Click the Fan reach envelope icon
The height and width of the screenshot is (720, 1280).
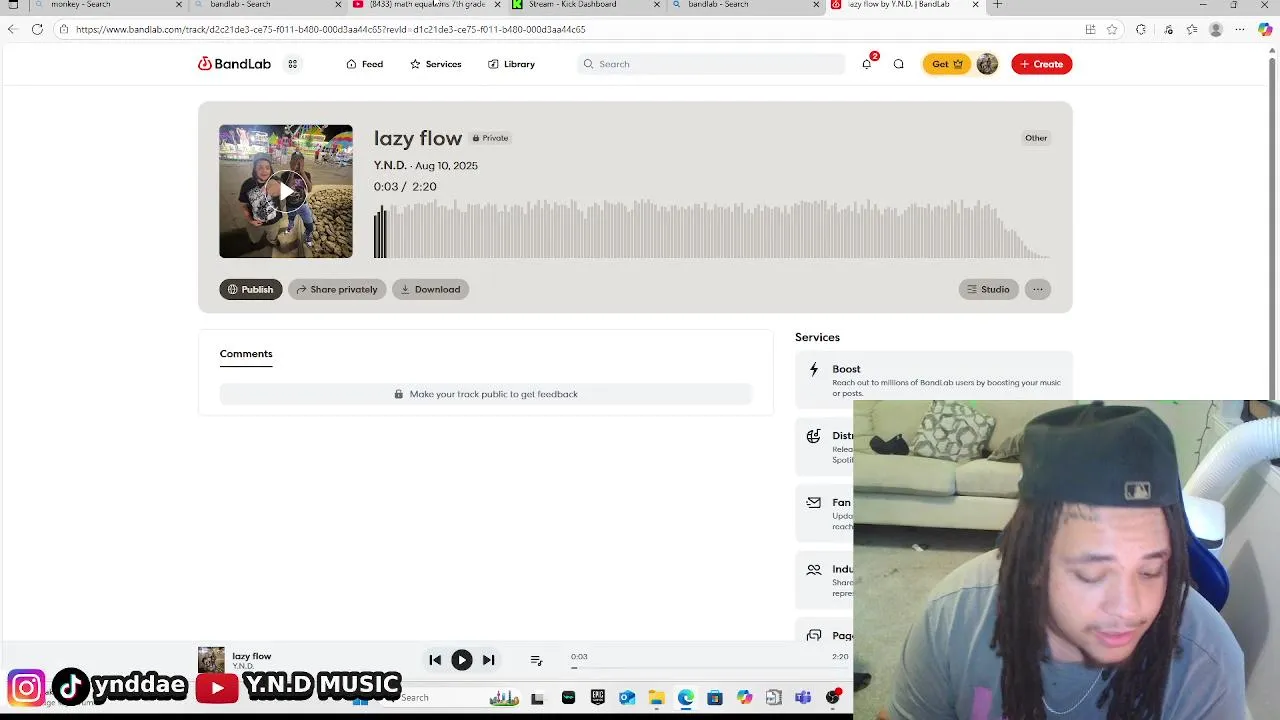(814, 503)
